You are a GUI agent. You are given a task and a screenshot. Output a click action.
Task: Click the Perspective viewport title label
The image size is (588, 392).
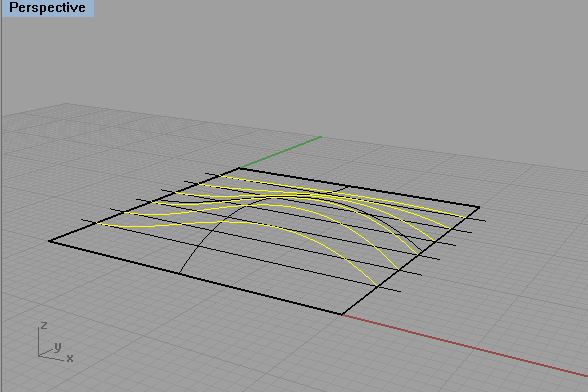coord(47,8)
